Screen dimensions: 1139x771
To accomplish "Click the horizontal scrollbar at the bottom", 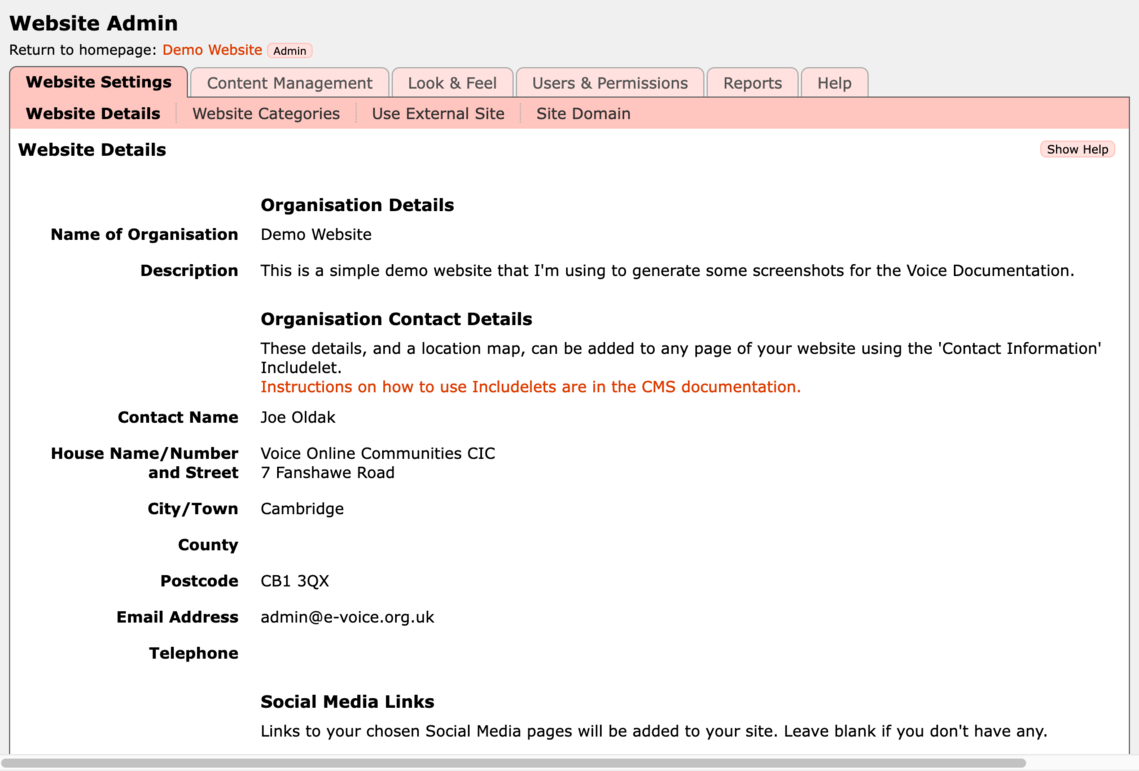I will point(513,763).
